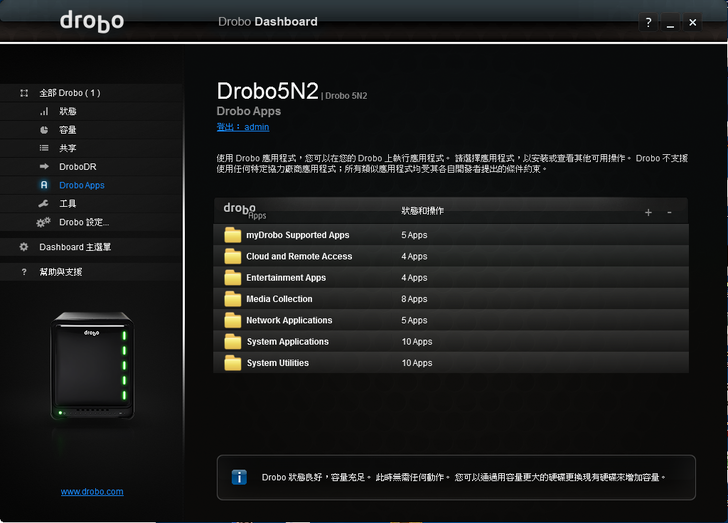Image resolution: width=728 pixels, height=523 pixels.
Task: Click the blue info icon in status message
Action: tap(239, 477)
